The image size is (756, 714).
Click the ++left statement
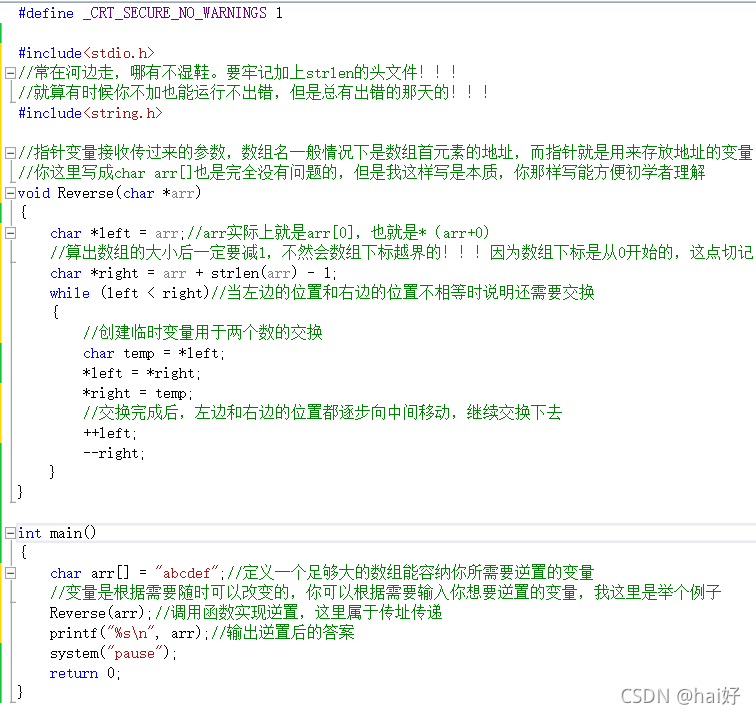click(x=110, y=433)
